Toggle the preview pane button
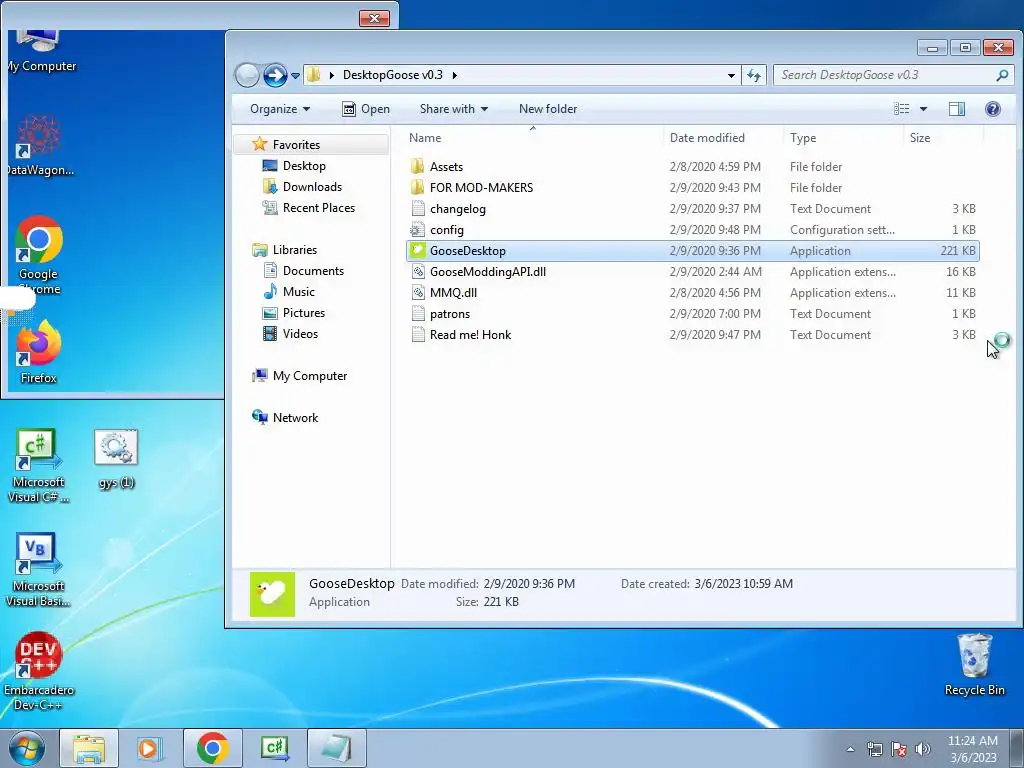 coord(957,109)
